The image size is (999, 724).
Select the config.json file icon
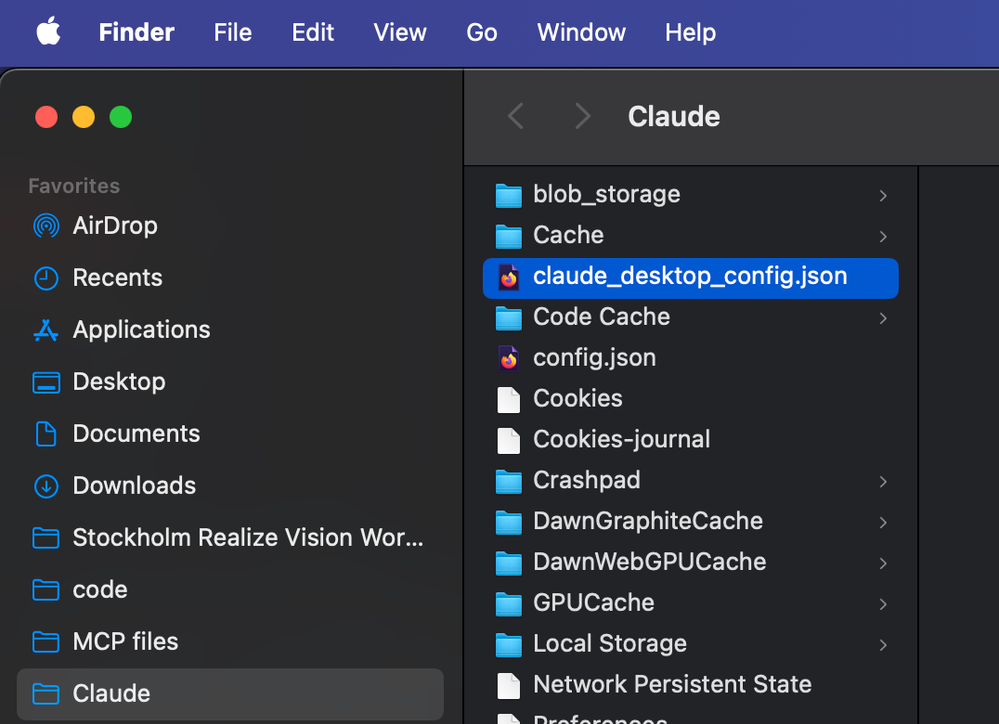pyautogui.click(x=509, y=358)
